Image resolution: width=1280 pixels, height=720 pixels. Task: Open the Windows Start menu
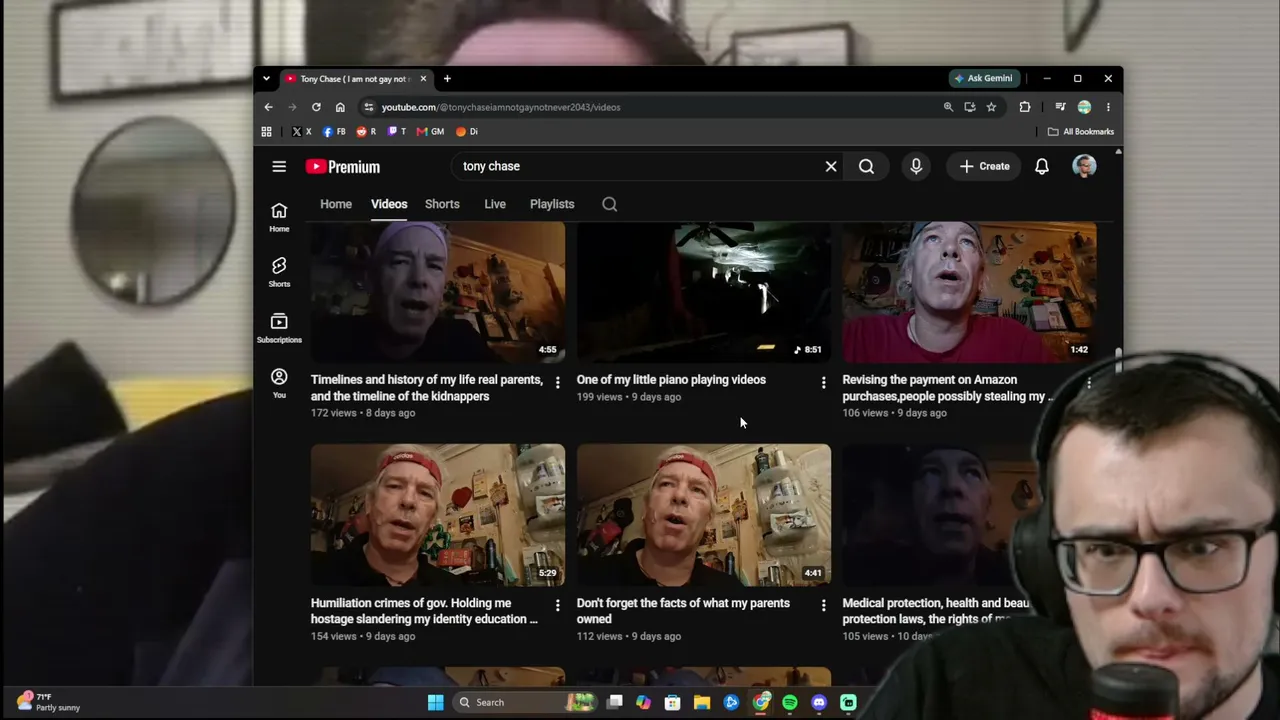tap(436, 702)
